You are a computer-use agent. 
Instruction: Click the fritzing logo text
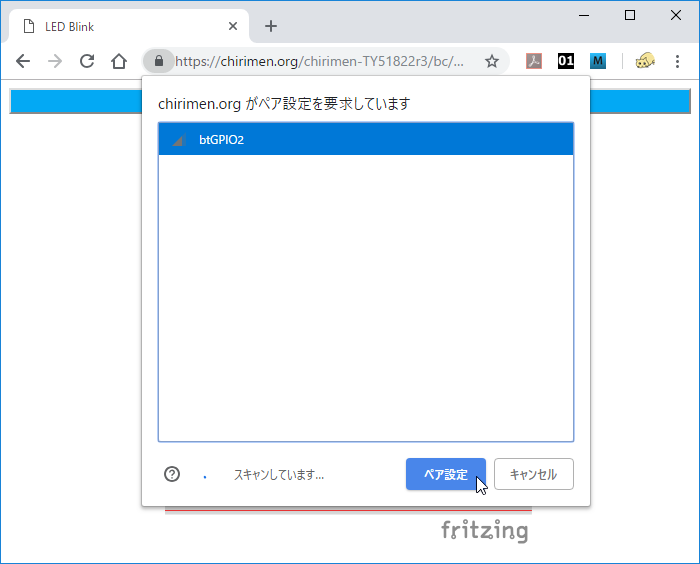485,530
